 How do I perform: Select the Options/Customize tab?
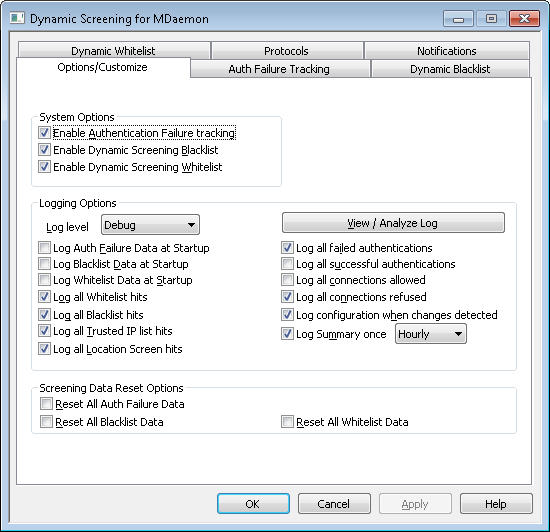click(103, 67)
